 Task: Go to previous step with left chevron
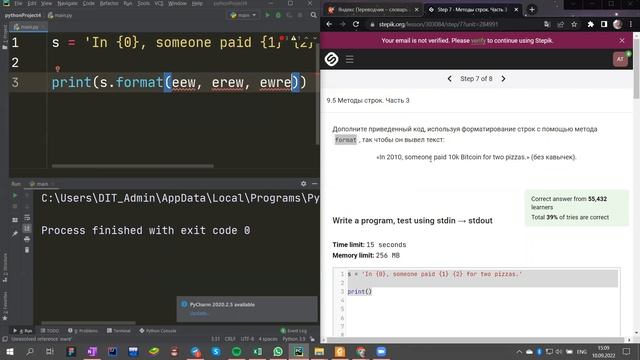coord(449,79)
